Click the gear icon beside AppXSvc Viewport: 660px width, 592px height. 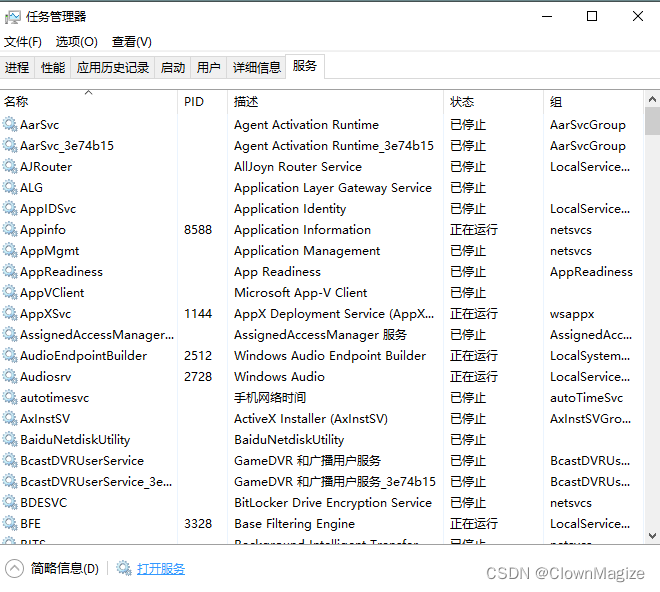[10, 314]
